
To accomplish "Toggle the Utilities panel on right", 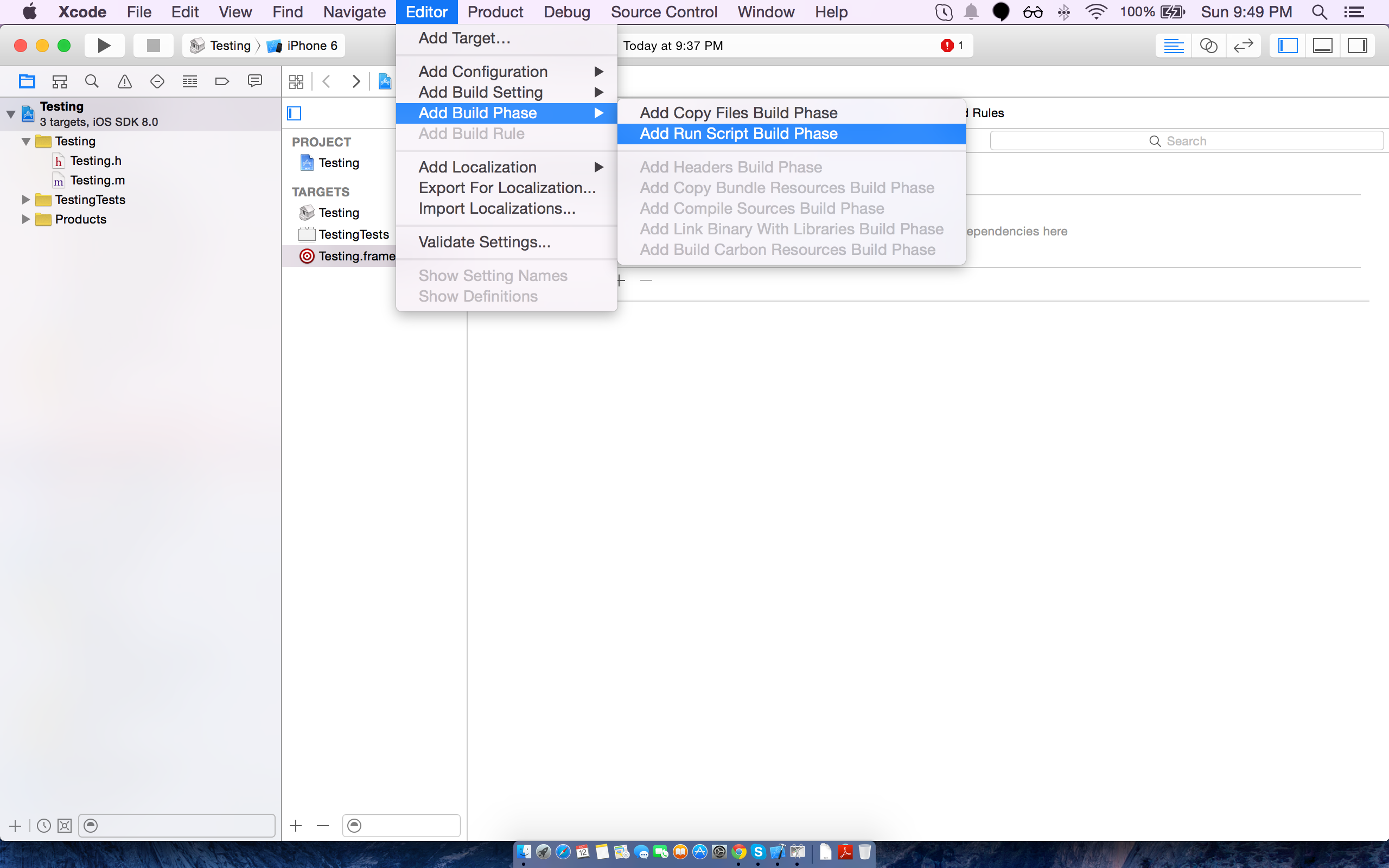I will pyautogui.click(x=1358, y=46).
